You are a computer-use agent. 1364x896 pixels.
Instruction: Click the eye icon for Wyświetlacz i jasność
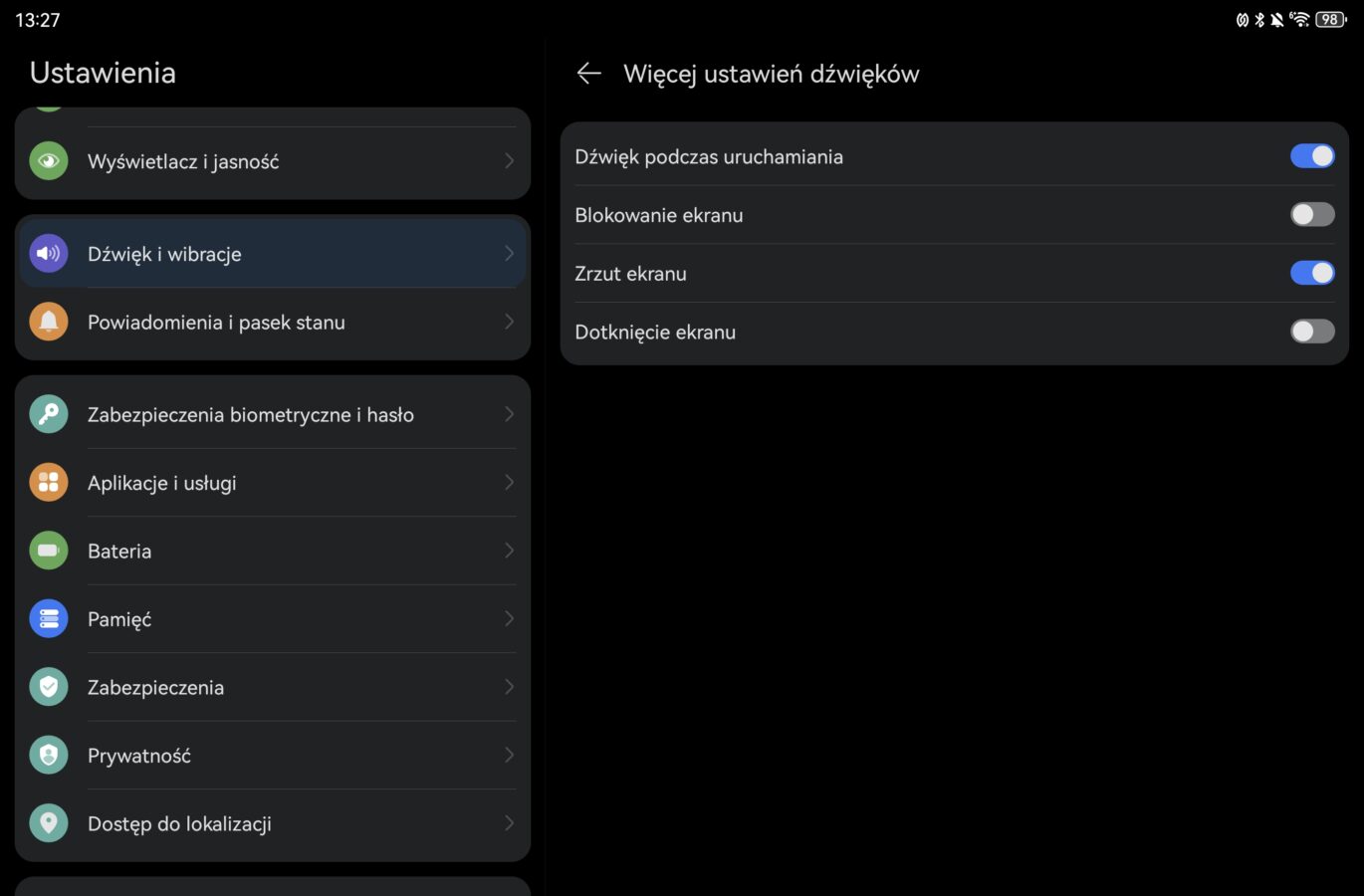(49, 161)
